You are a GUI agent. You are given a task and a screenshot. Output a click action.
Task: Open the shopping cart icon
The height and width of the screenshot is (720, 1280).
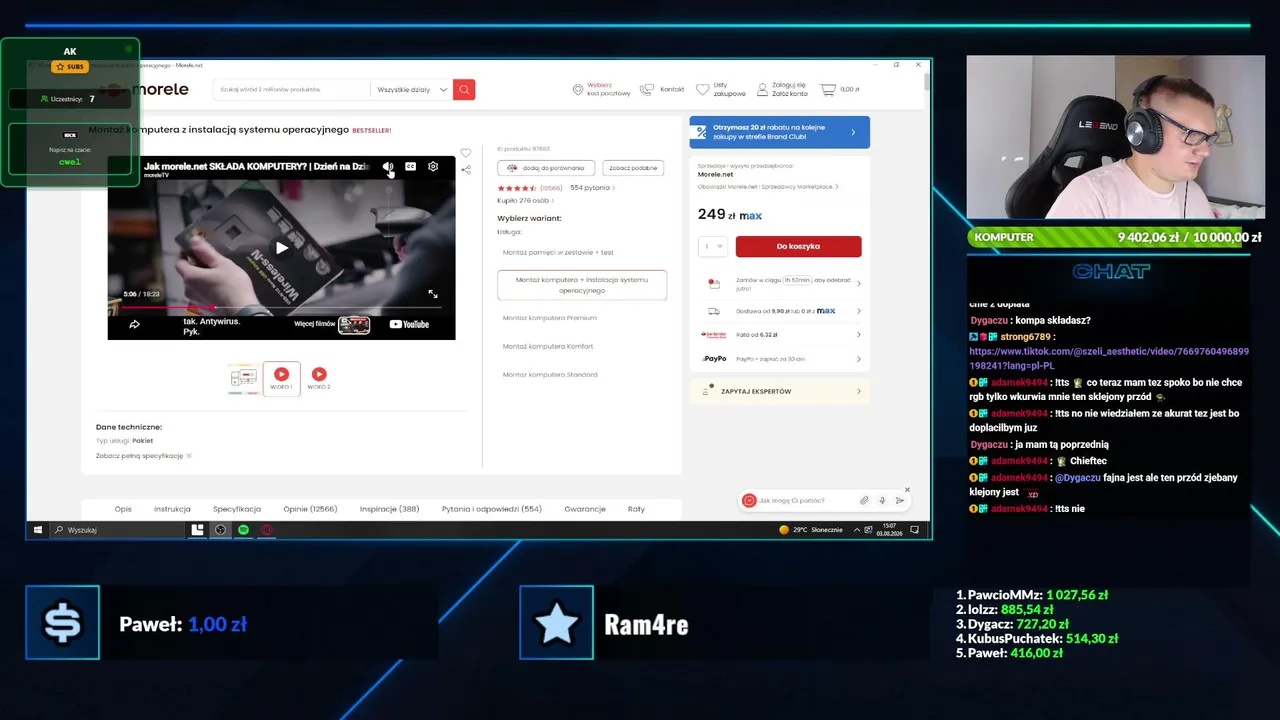tap(827, 89)
